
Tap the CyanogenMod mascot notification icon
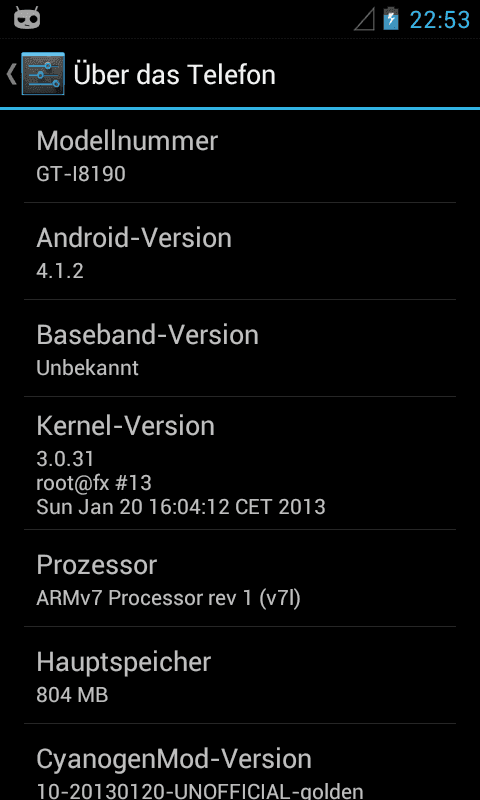(x=27, y=19)
